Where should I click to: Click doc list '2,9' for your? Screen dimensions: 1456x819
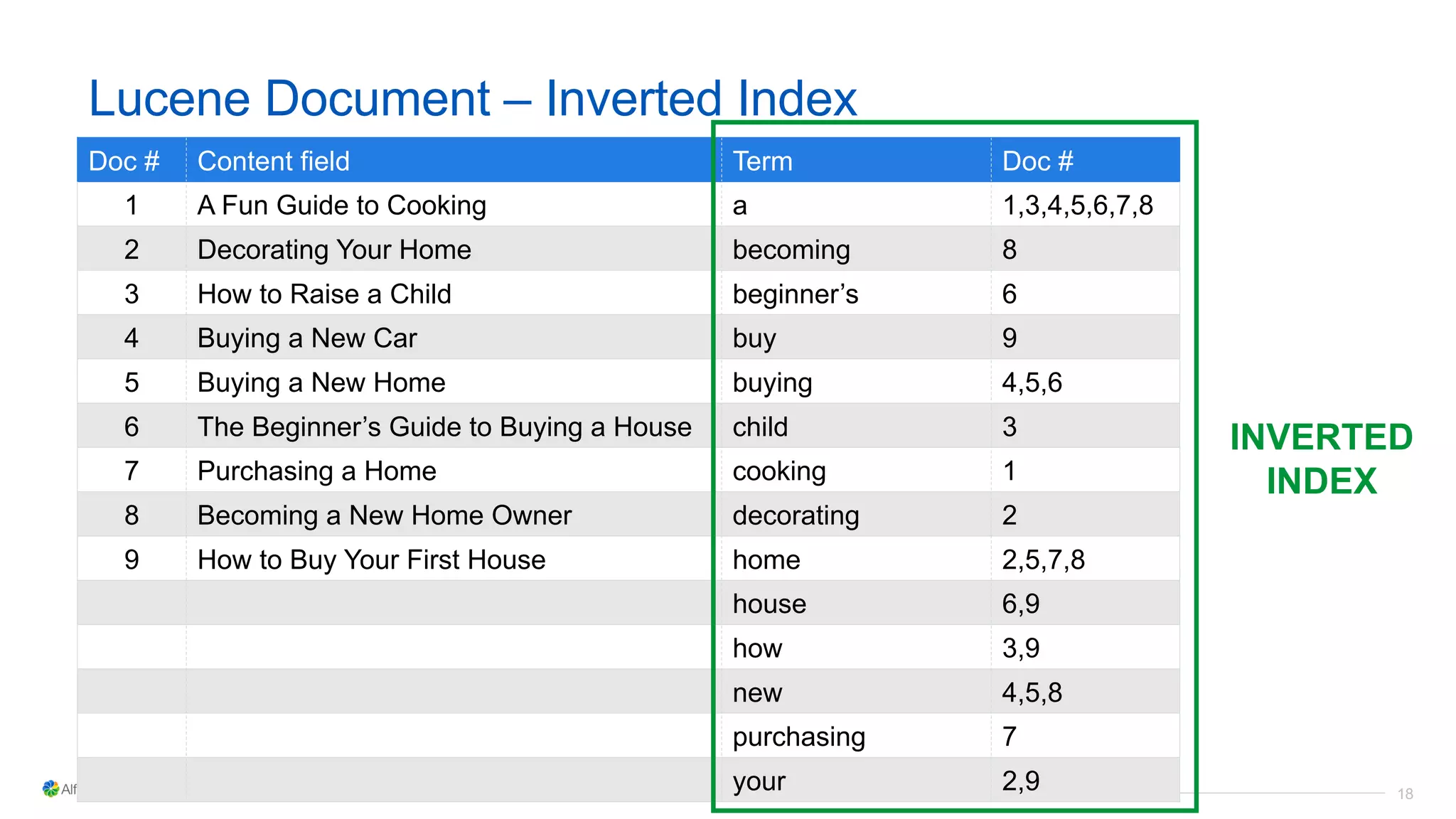1021,781
